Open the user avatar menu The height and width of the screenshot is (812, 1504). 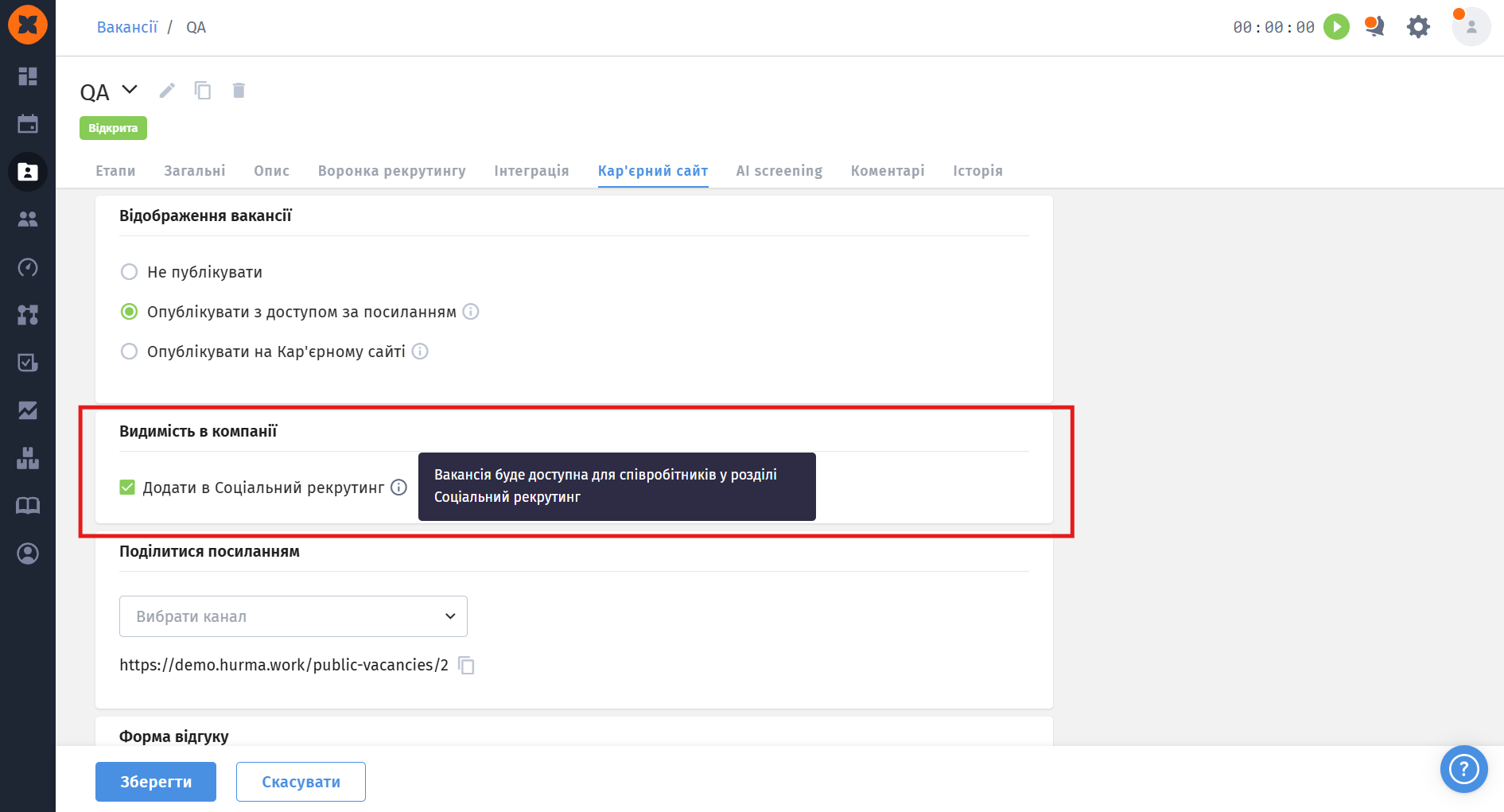(1471, 27)
